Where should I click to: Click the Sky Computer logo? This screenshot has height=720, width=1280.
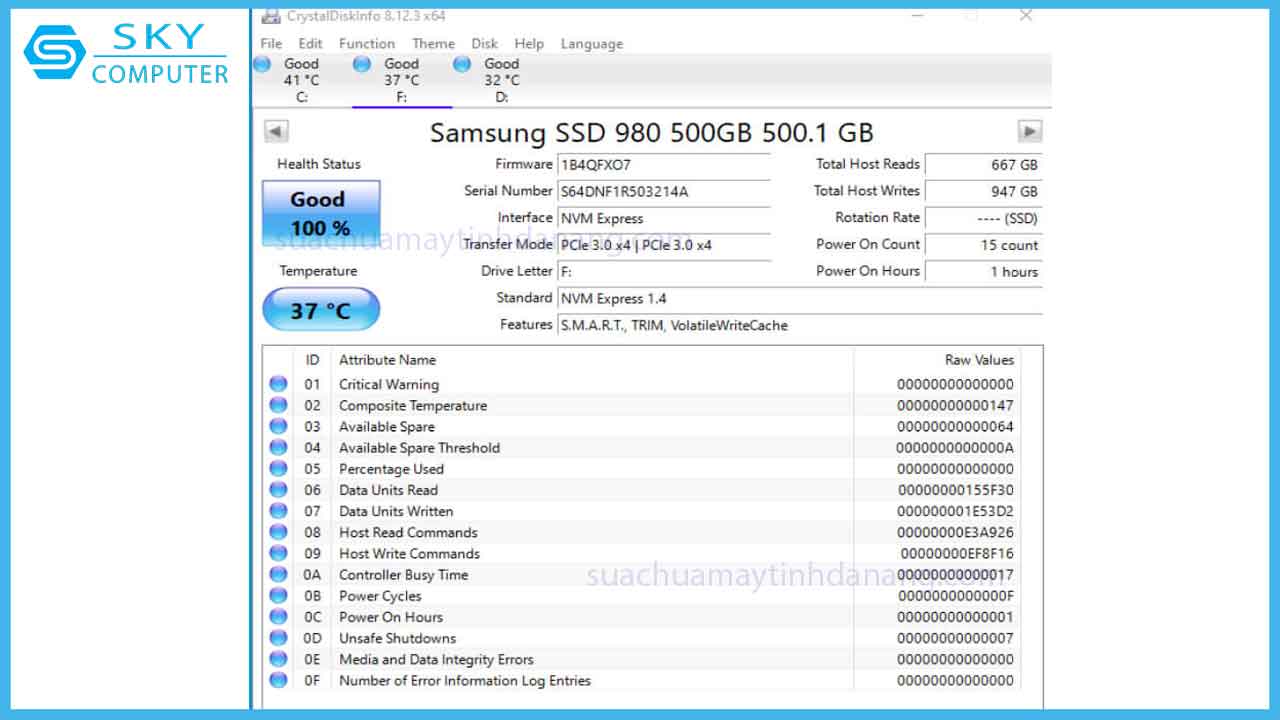126,53
